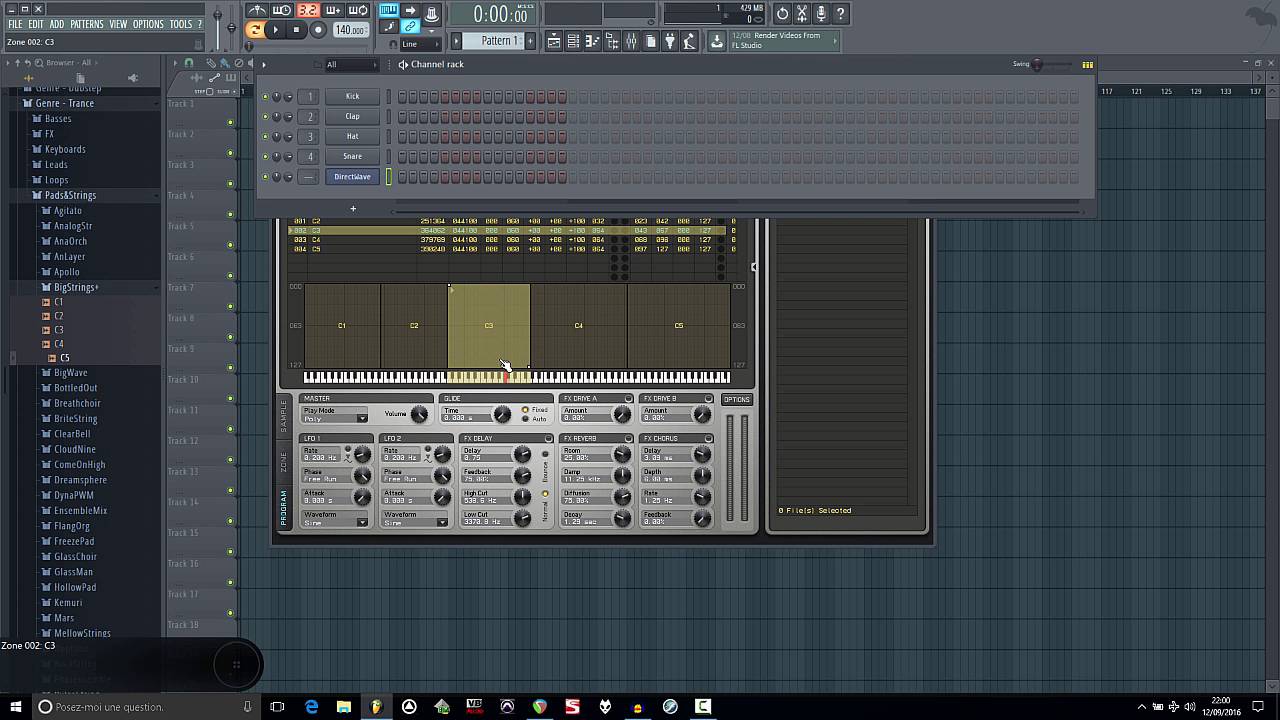The height and width of the screenshot is (720, 1280).
Task: Click the download render videos icon
Action: [x=717, y=41]
